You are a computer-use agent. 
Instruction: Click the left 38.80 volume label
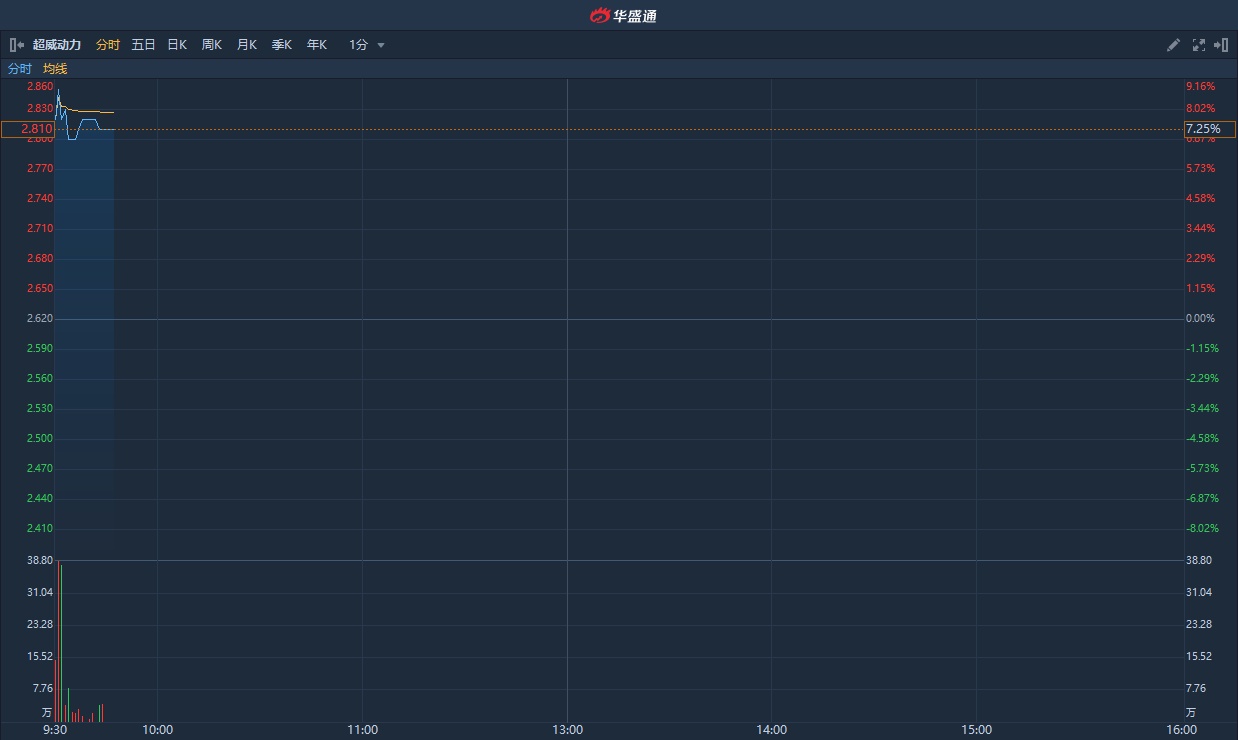pyautogui.click(x=40, y=560)
